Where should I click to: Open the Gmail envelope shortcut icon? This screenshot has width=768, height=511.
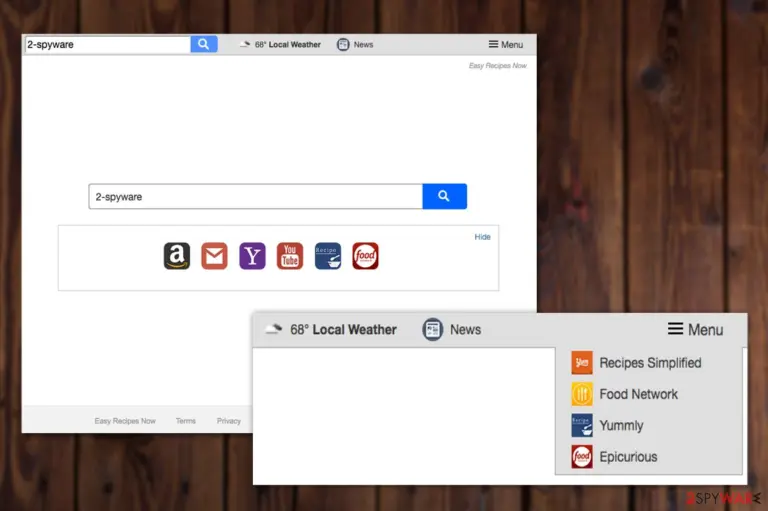tap(215, 256)
